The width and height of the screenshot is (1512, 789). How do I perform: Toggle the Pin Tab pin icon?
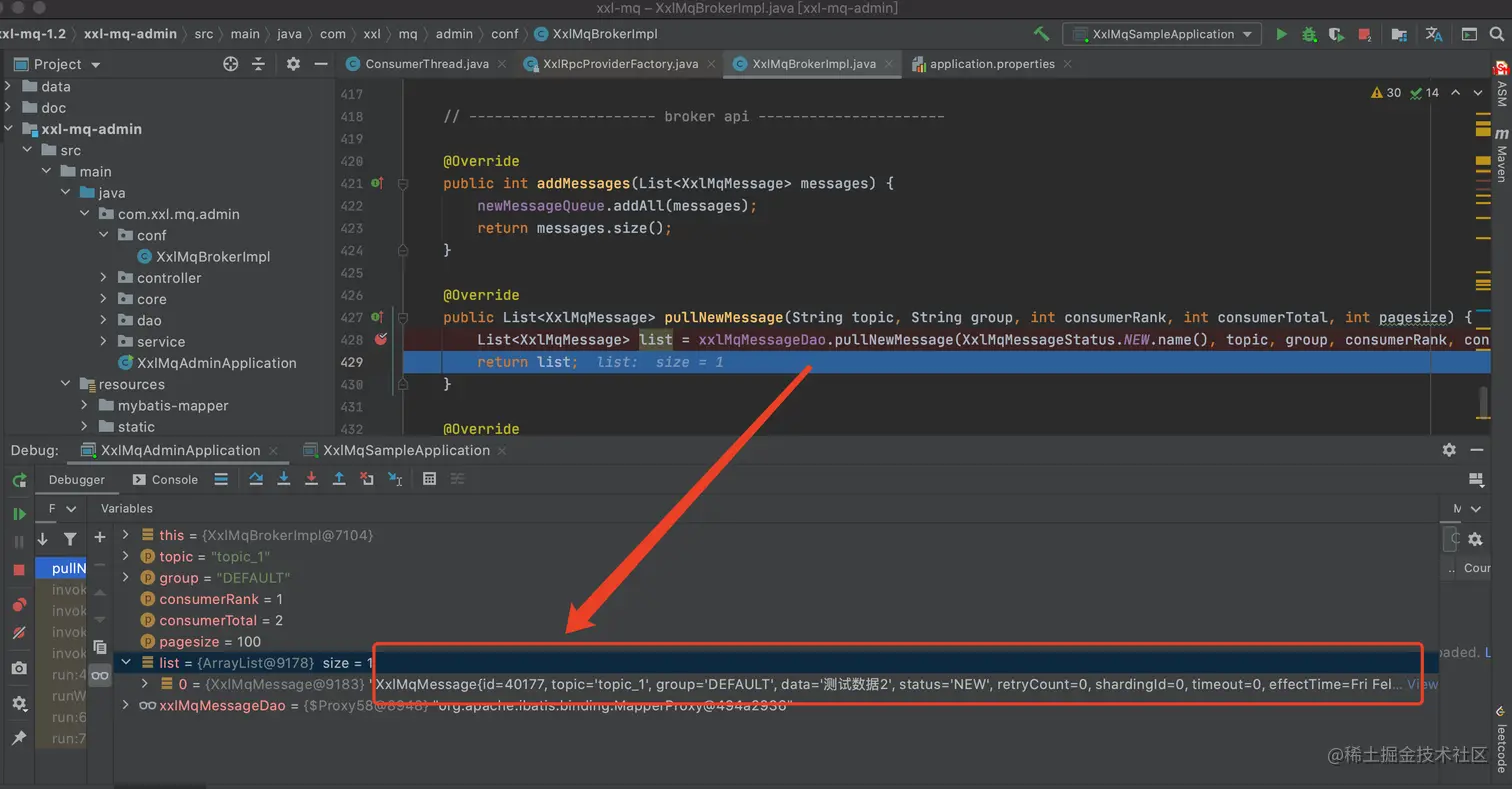19,738
